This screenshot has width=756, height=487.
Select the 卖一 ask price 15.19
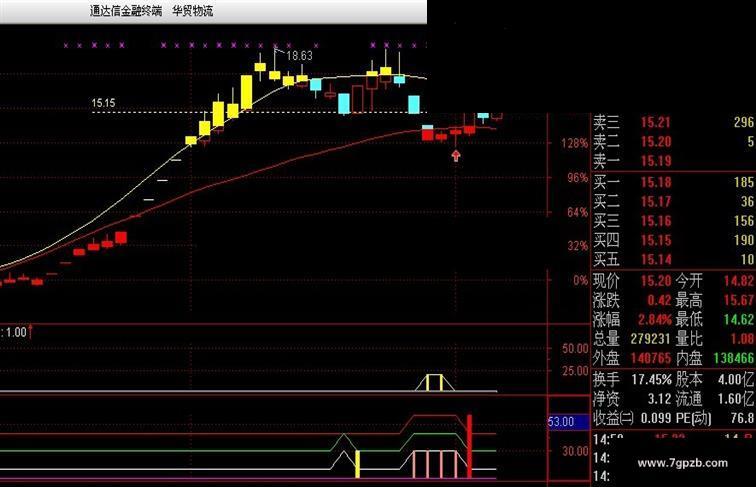coord(655,161)
